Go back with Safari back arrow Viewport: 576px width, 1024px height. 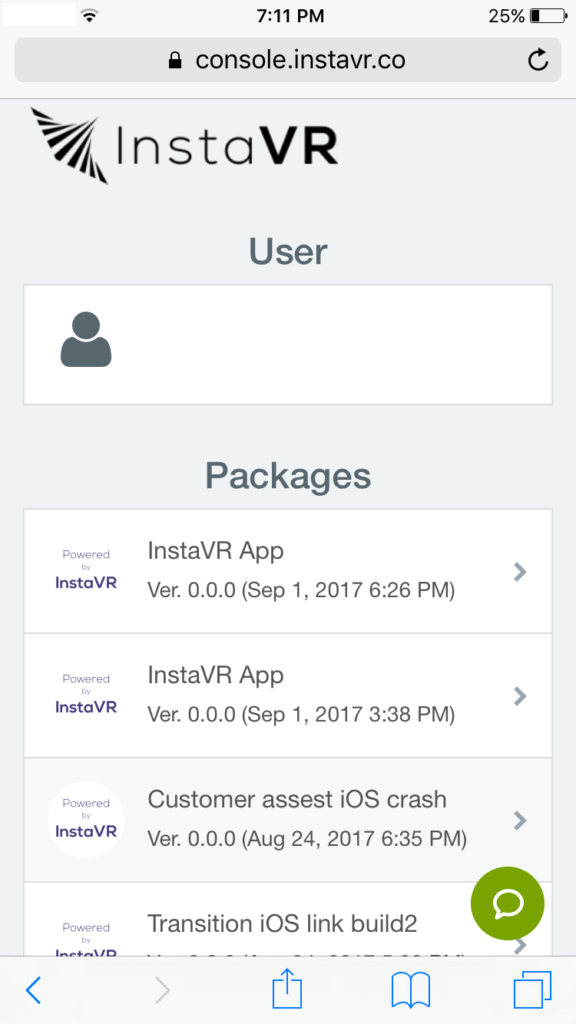click(x=33, y=991)
